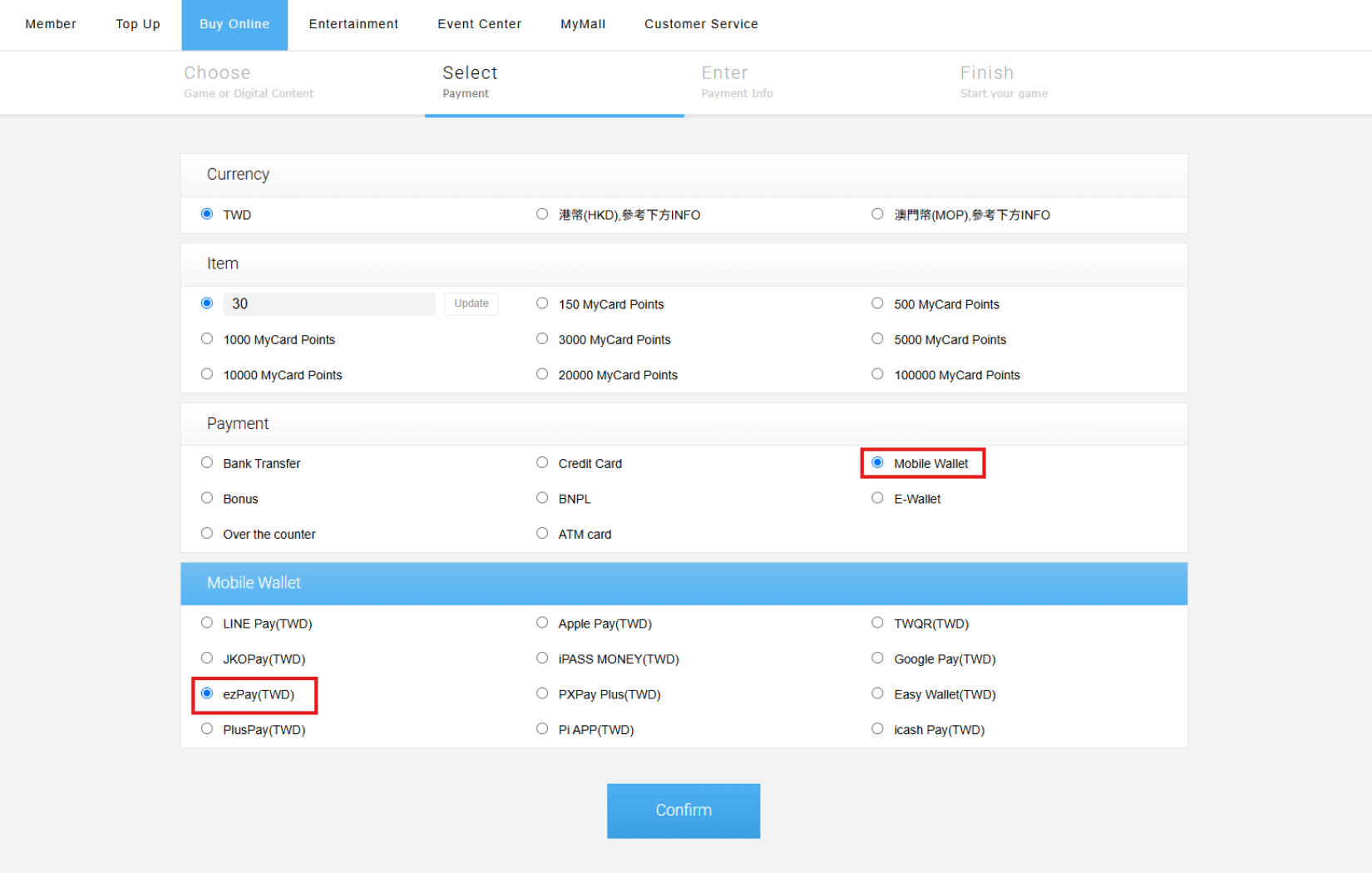Screen dimensions: 1372x873
Task: Pick Google Pay(TWD) wallet
Action: [877, 658]
